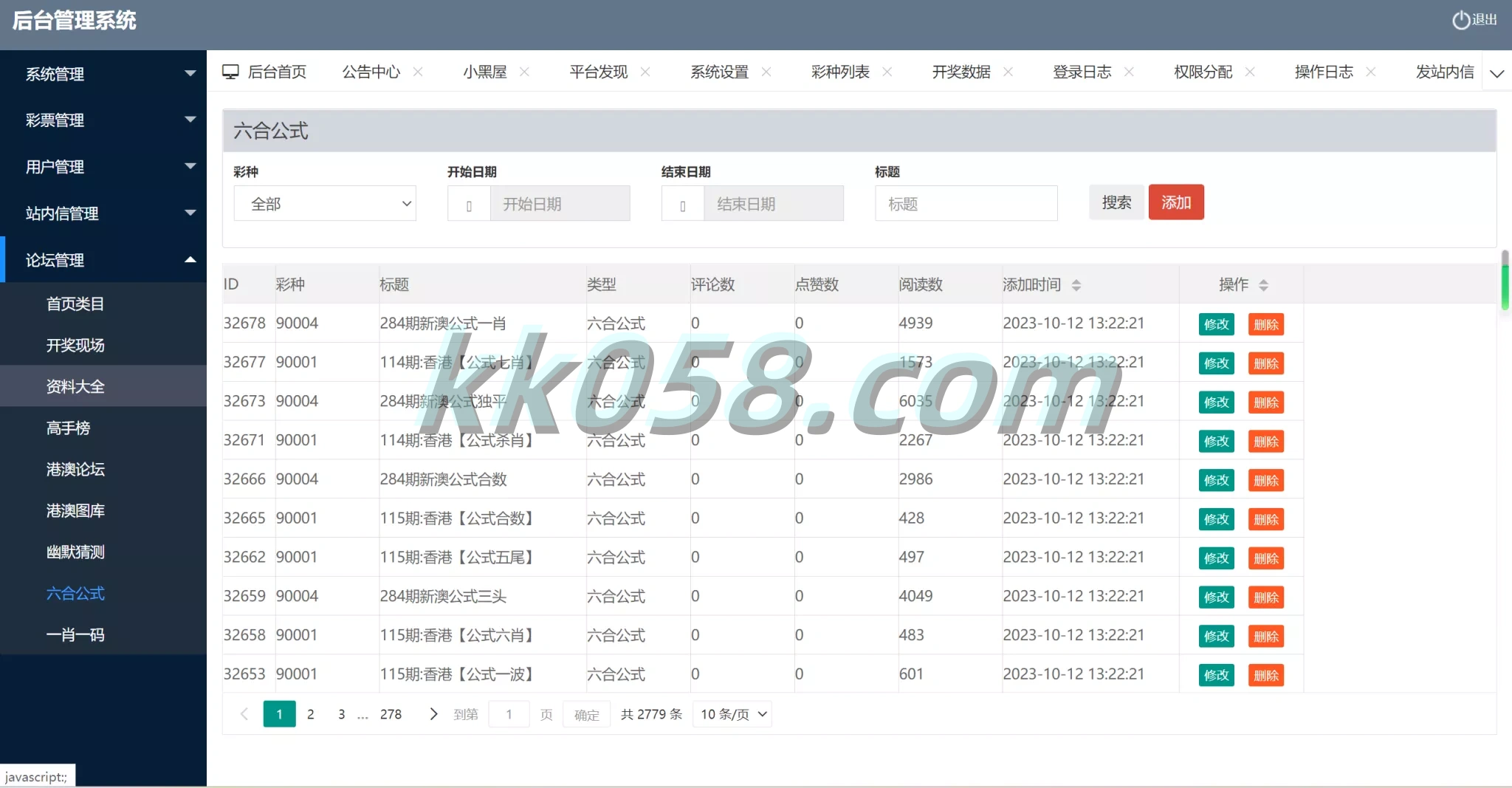Close the 彩种列表 tab
Image resolution: width=1512 pixels, height=788 pixels.
[x=887, y=72]
